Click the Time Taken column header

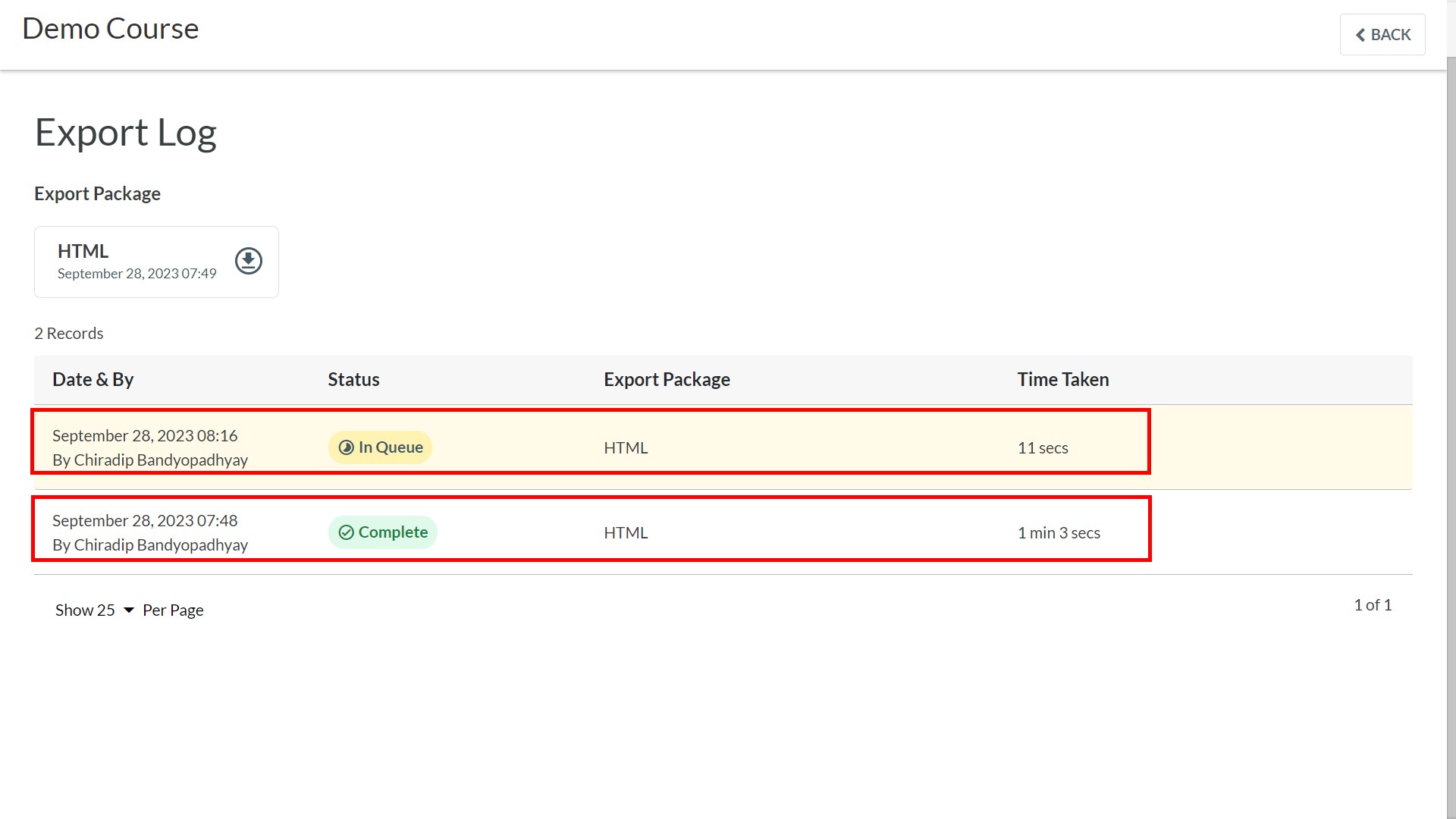[1063, 379]
